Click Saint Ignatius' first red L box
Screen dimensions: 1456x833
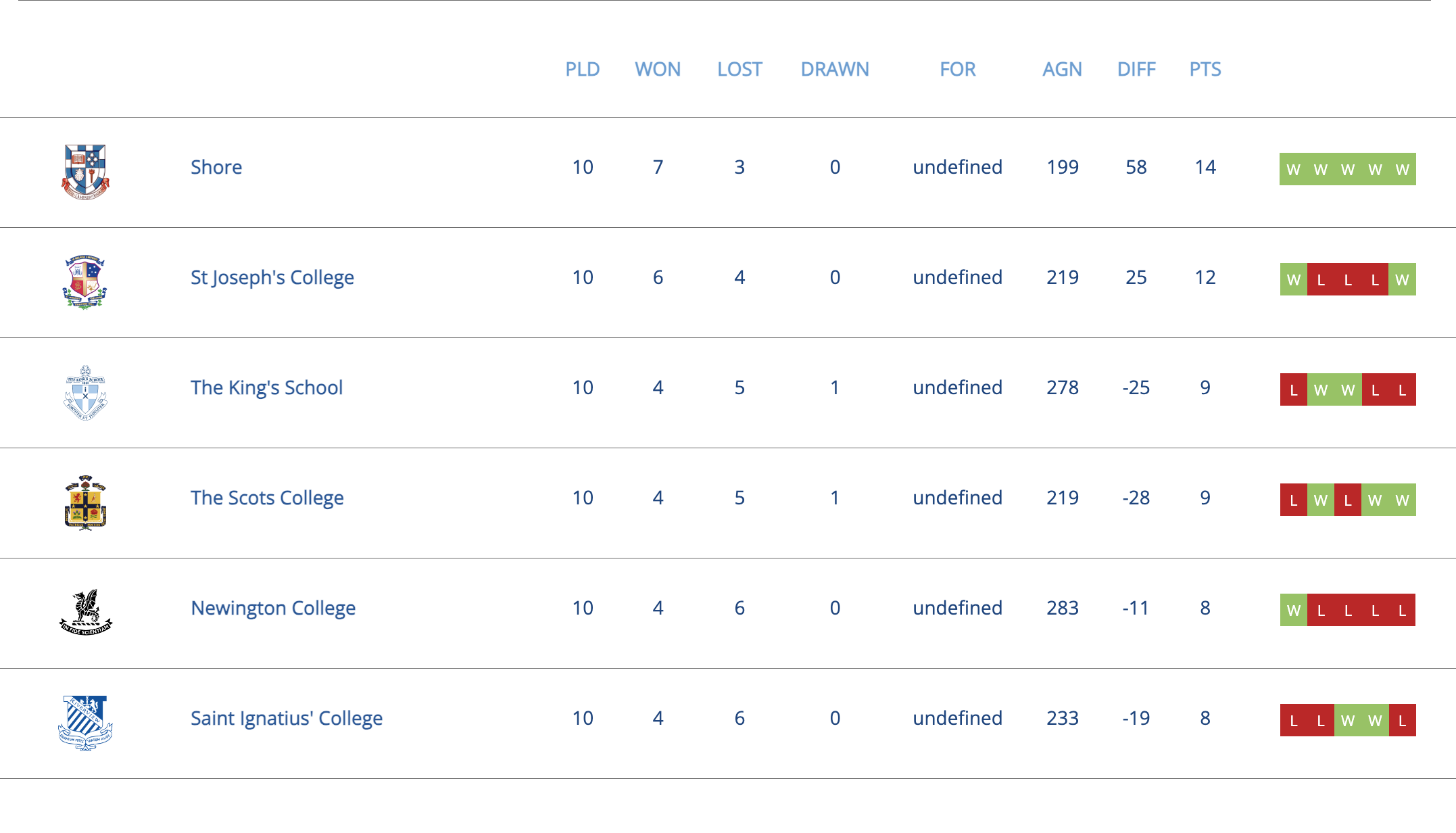1294,720
